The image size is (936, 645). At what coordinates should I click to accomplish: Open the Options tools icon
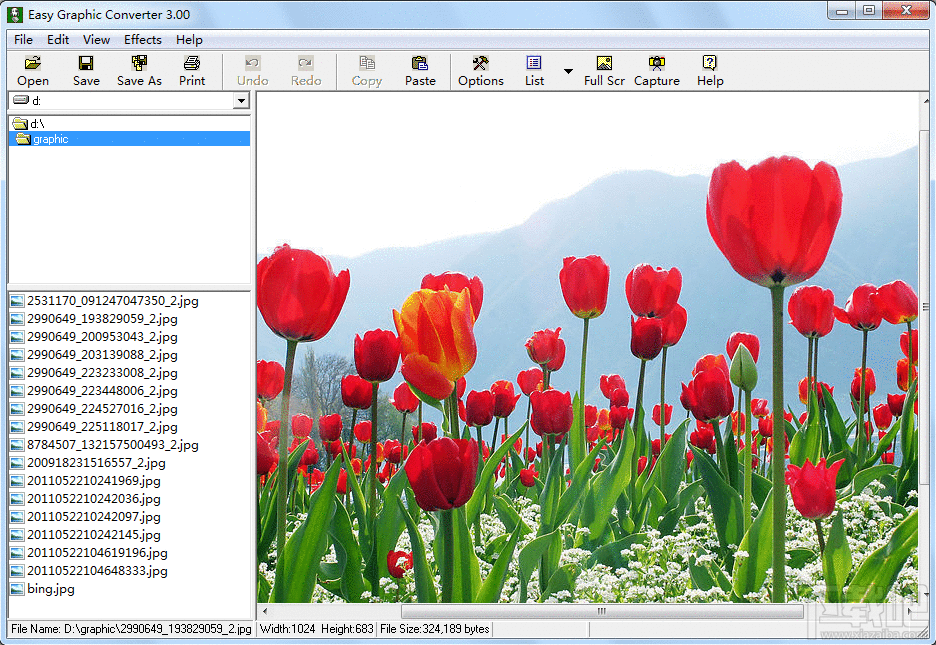[x=480, y=70]
